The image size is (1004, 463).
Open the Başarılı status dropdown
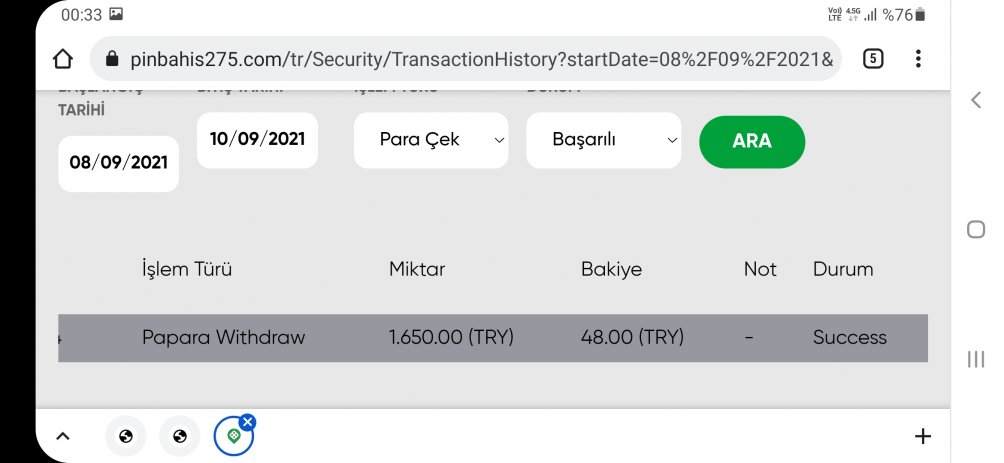[604, 140]
